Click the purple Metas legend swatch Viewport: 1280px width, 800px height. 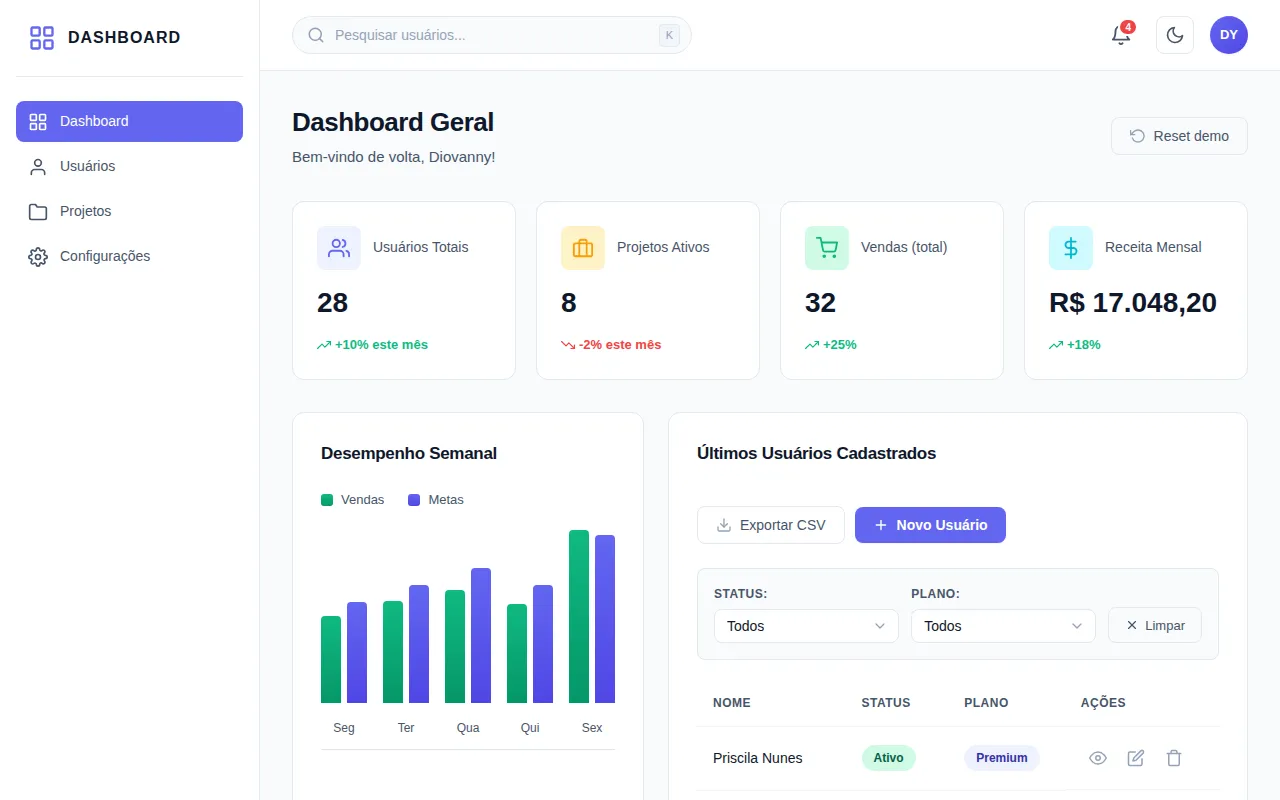[414, 500]
